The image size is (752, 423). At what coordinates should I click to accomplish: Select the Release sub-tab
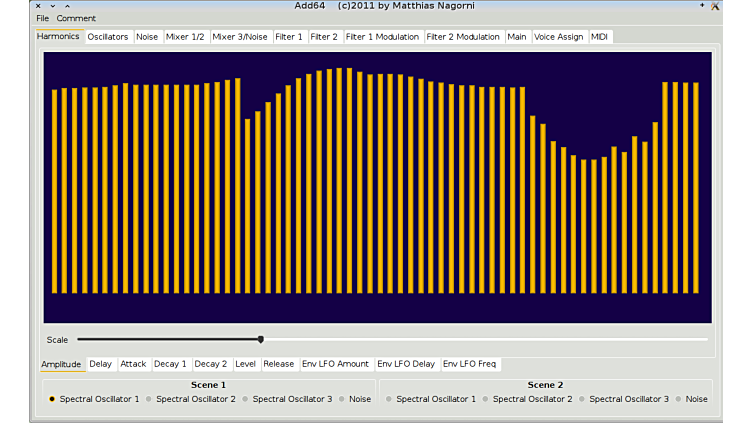pyautogui.click(x=279, y=364)
